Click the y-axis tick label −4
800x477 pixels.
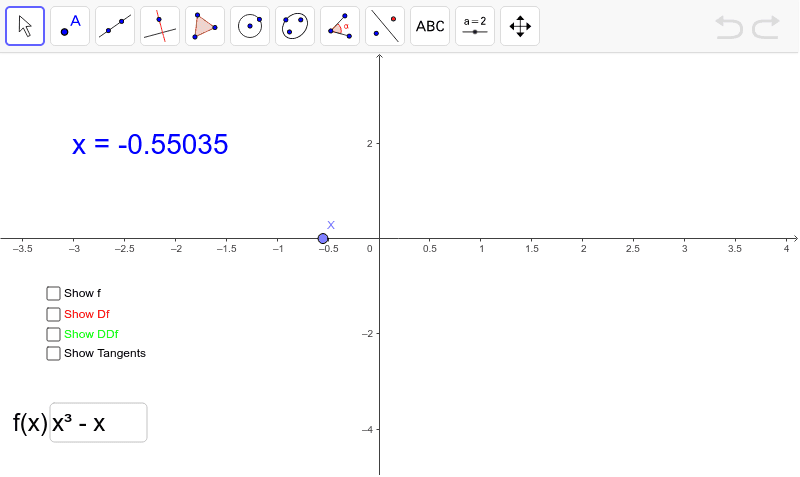tap(367, 430)
